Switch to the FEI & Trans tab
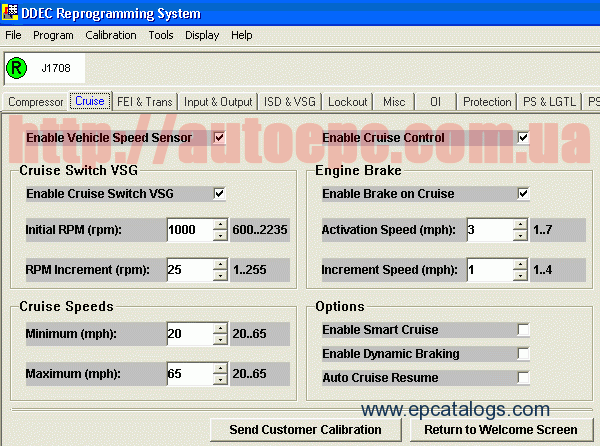This screenshot has height=446, width=600. click(x=145, y=102)
